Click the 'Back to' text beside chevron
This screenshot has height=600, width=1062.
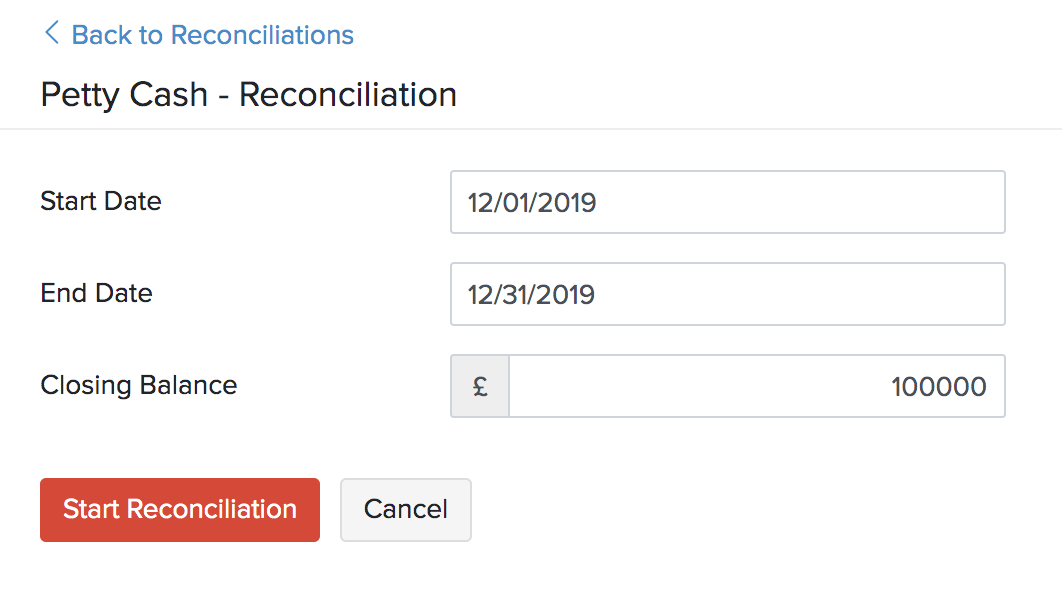pos(117,35)
